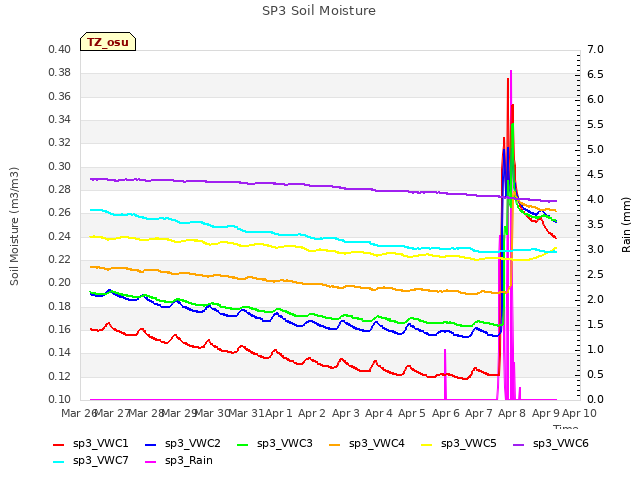Click the 0.10 left axis value
The image size is (640, 480).
[60, 399]
